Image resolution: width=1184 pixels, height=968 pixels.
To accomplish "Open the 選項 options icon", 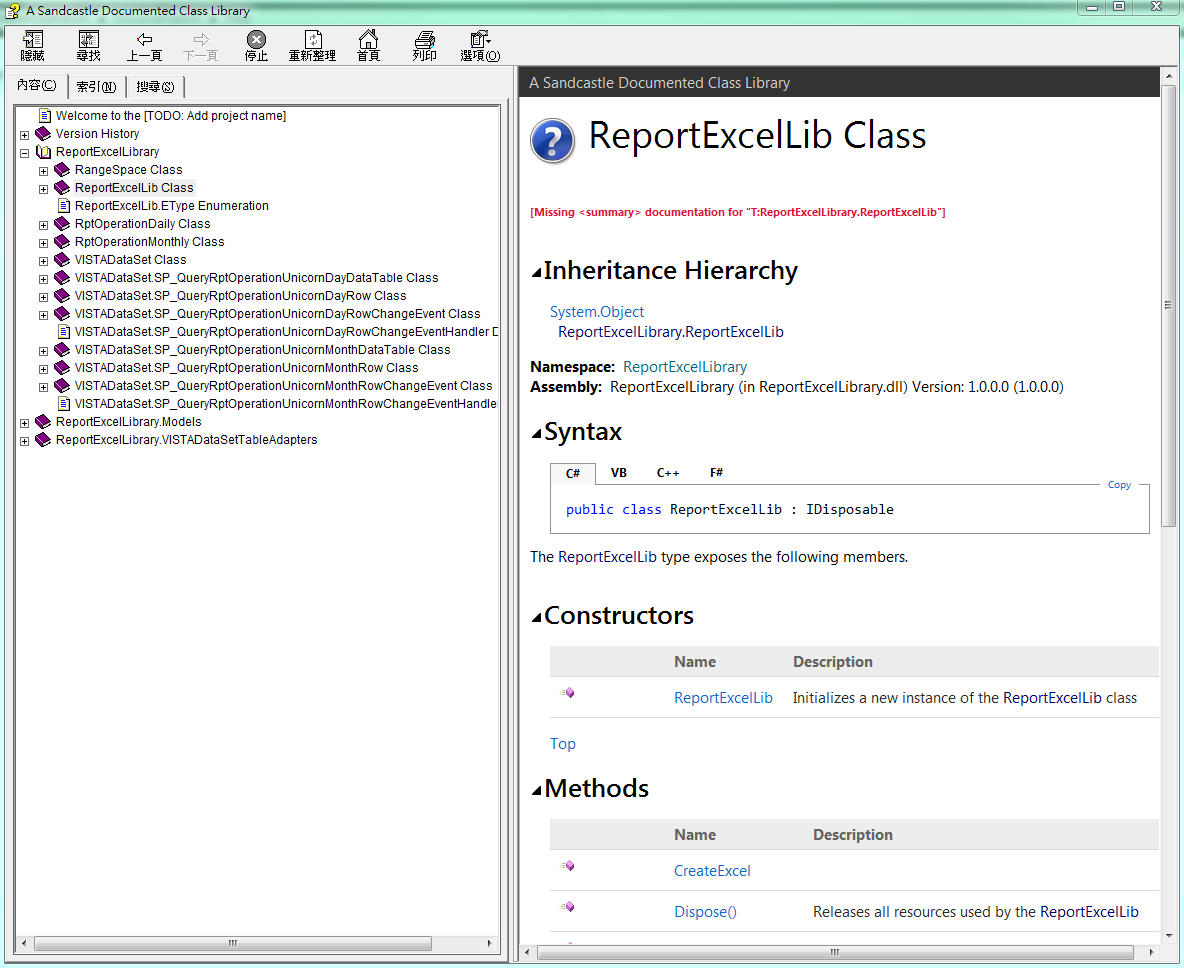I will (x=480, y=45).
